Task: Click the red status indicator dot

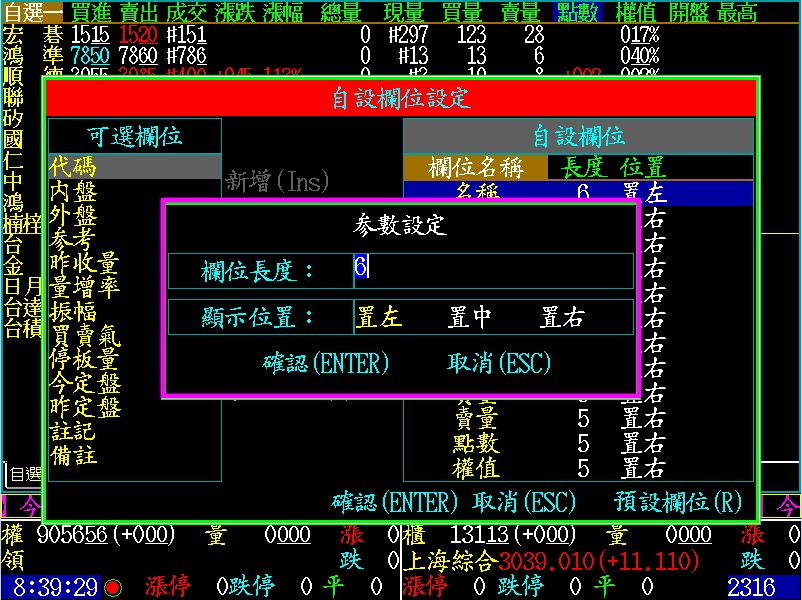Action: click(x=113, y=587)
